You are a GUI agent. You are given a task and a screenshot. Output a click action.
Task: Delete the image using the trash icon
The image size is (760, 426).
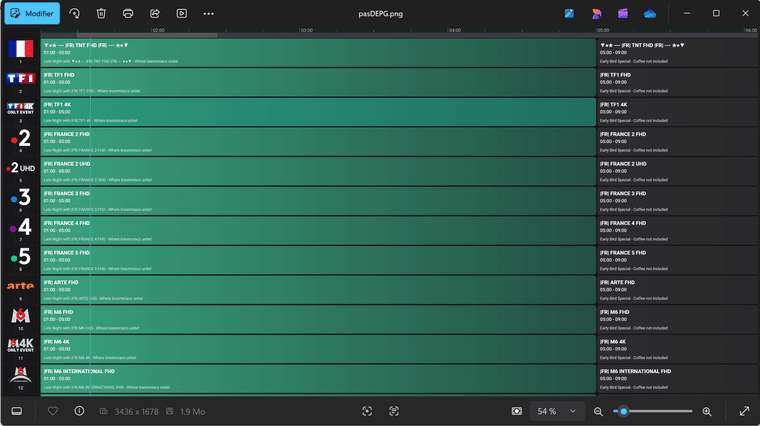point(101,14)
